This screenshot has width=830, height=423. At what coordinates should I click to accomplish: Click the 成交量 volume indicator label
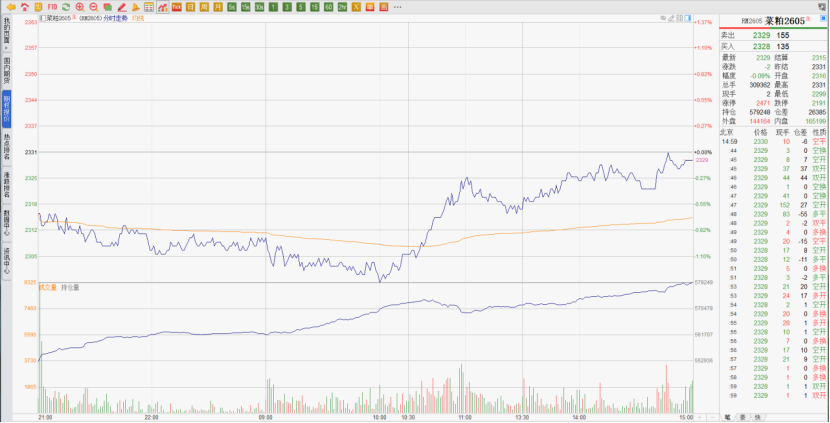49,287
